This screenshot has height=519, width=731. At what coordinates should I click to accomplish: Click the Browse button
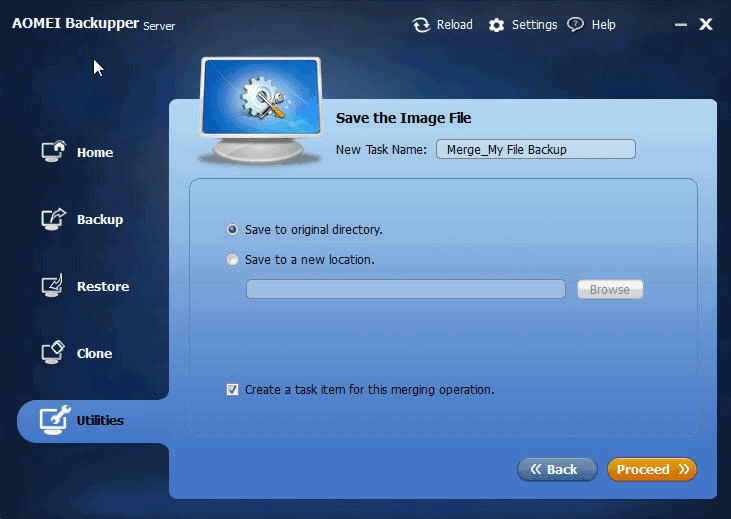point(610,290)
